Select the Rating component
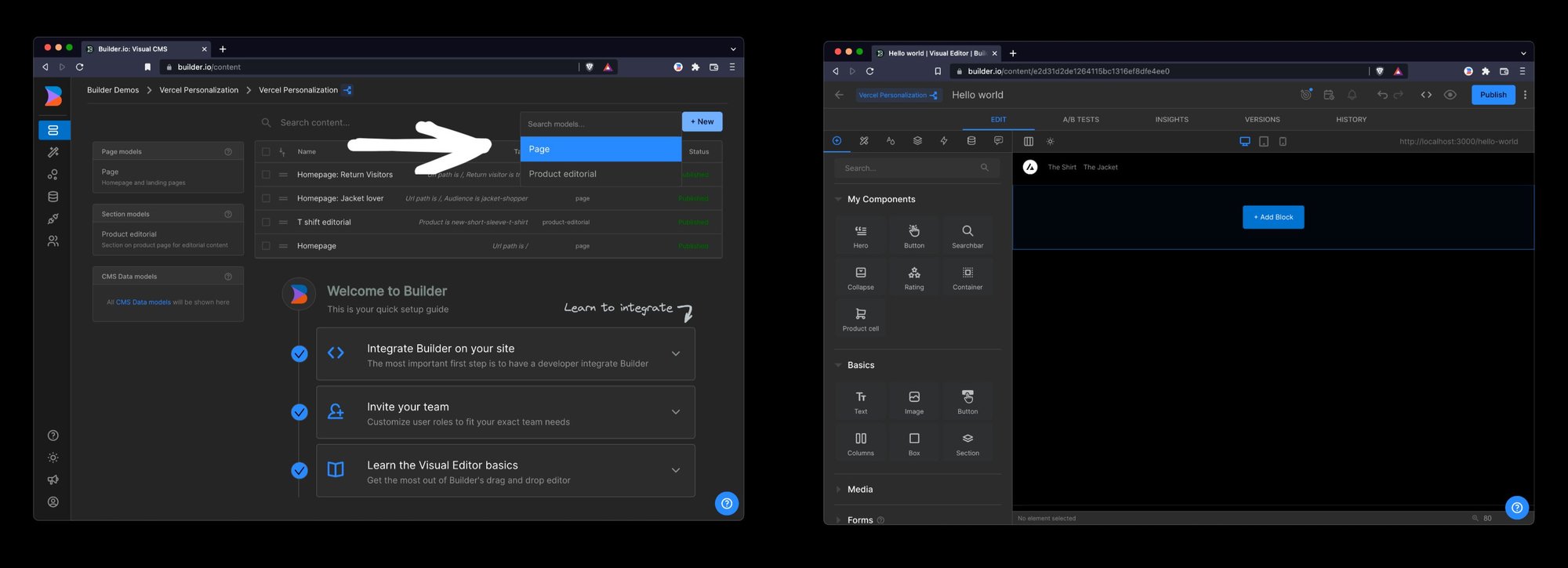The width and height of the screenshot is (1568, 568). tap(914, 277)
